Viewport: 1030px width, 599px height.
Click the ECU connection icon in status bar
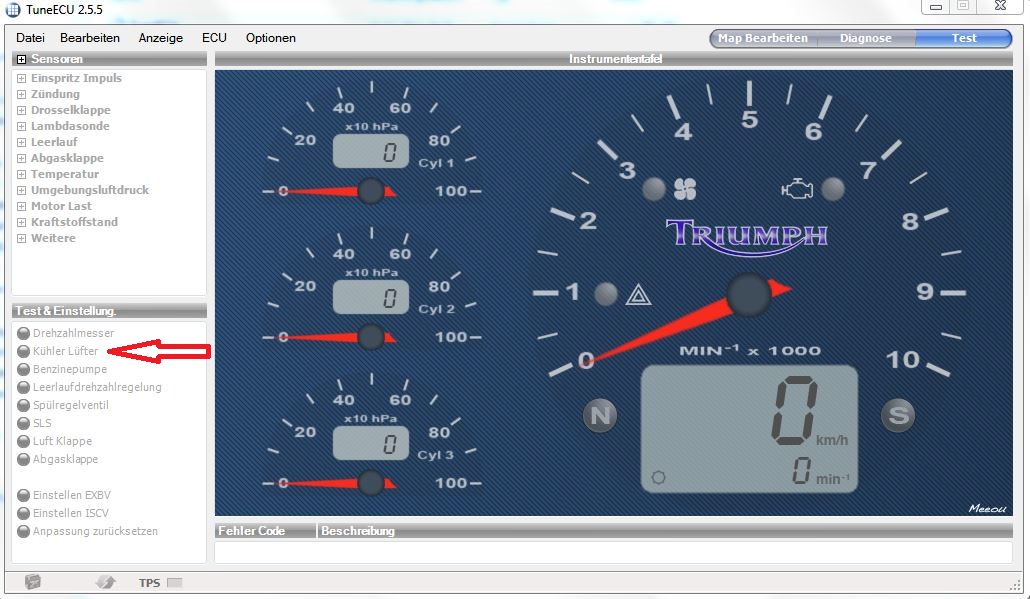pyautogui.click(x=33, y=582)
